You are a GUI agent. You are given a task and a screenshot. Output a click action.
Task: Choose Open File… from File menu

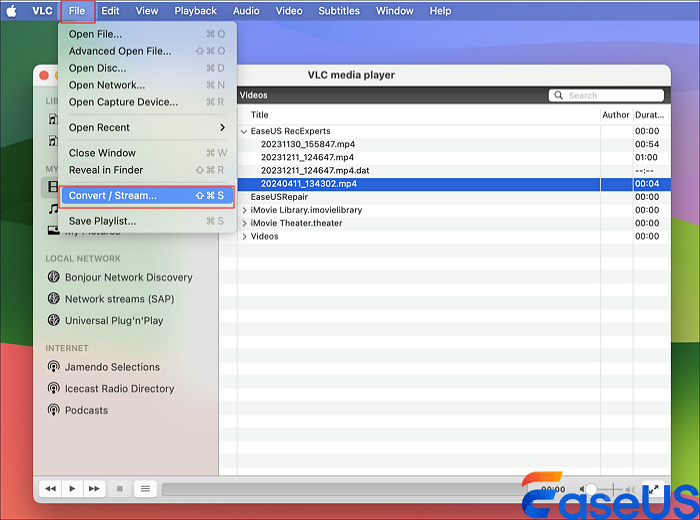pyautogui.click(x=147, y=34)
